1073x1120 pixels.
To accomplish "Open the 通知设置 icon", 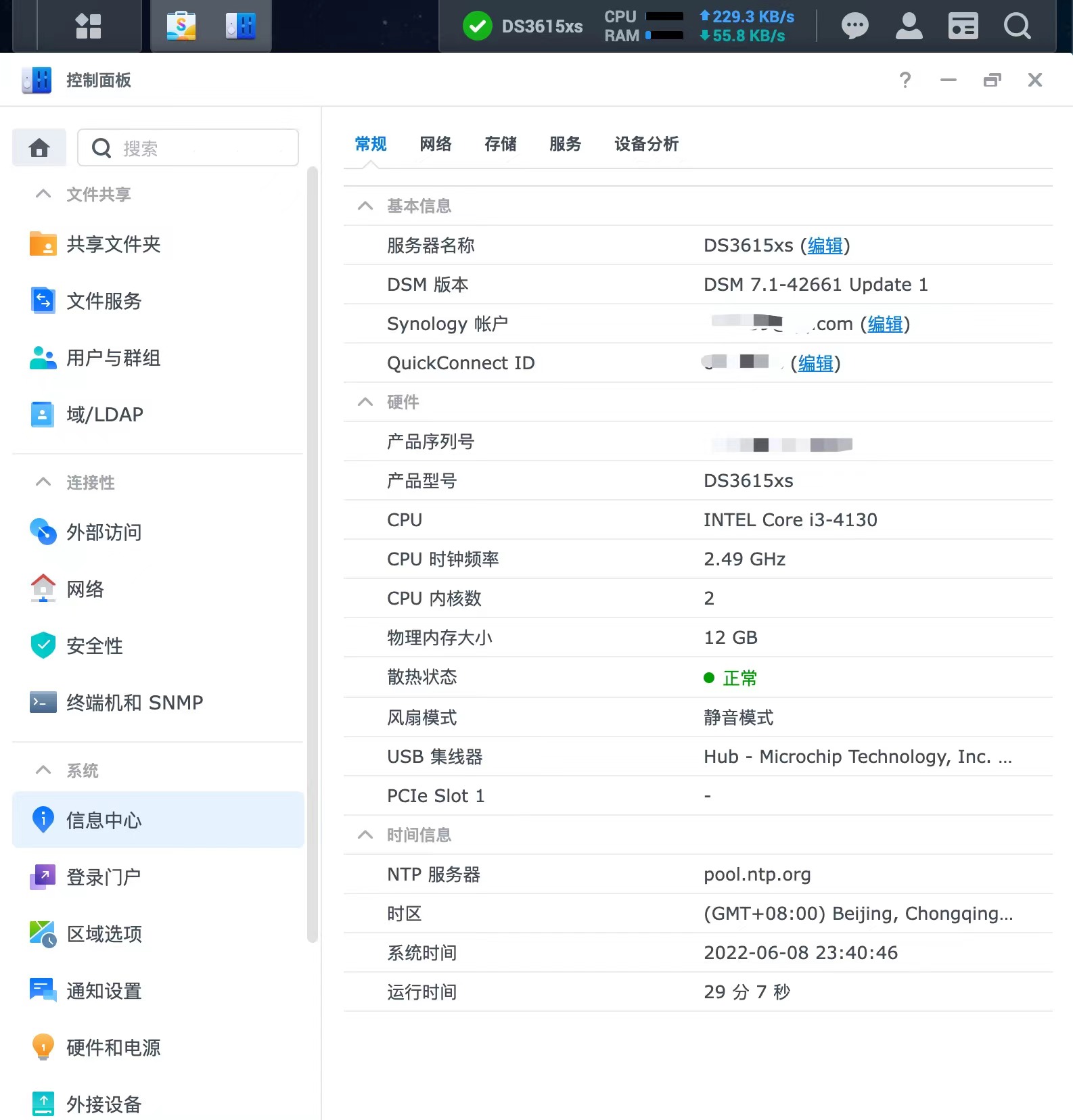I will click(x=43, y=991).
